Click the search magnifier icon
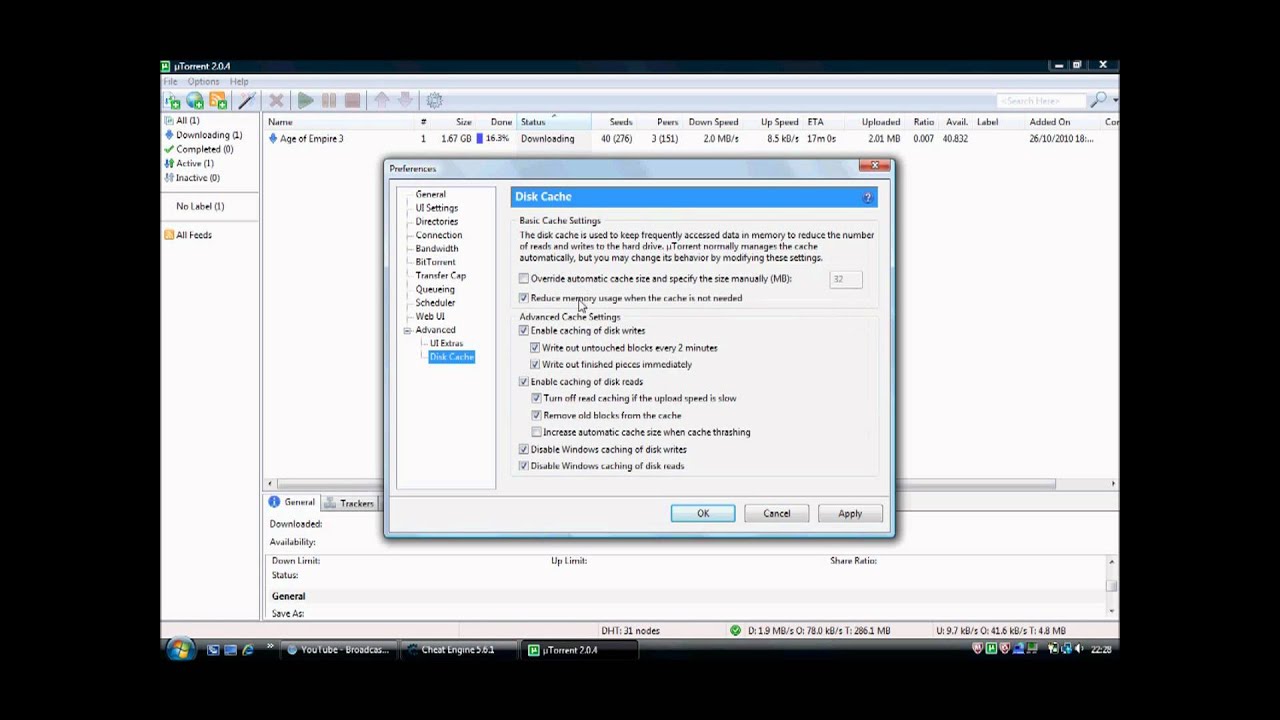This screenshot has width=1280, height=720. click(1098, 100)
